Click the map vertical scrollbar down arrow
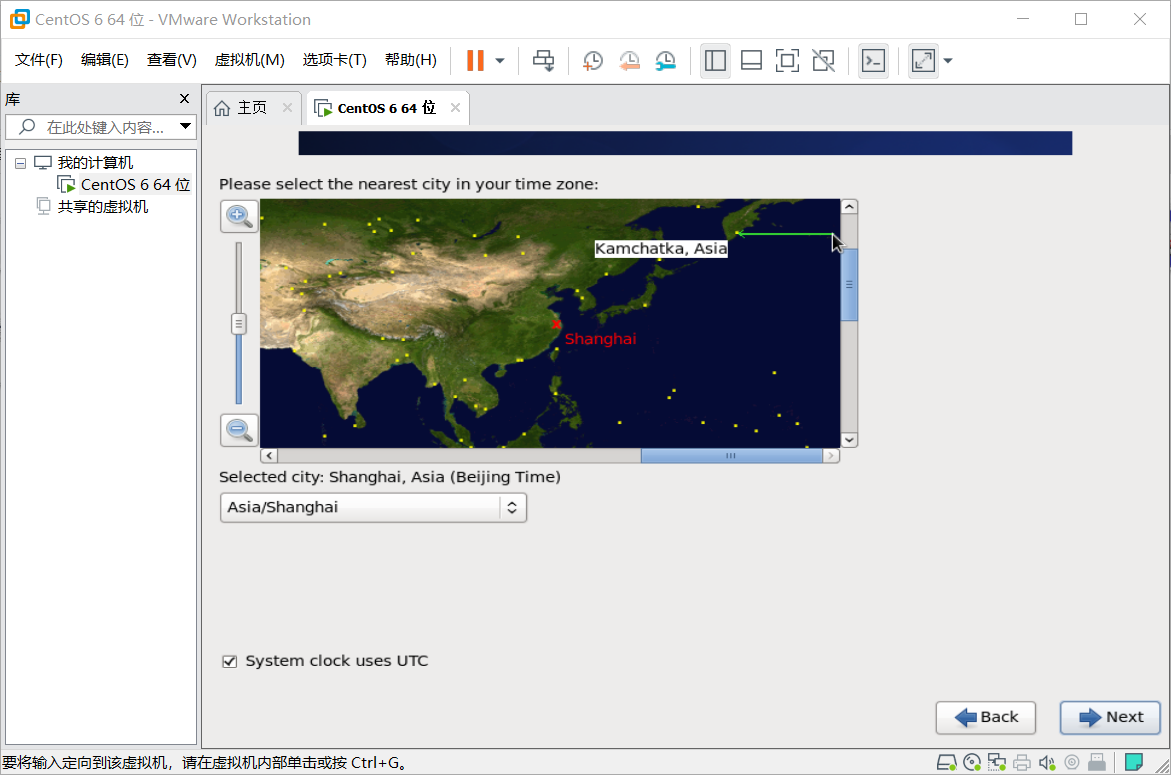Image resolution: width=1171 pixels, height=775 pixels. (849, 440)
